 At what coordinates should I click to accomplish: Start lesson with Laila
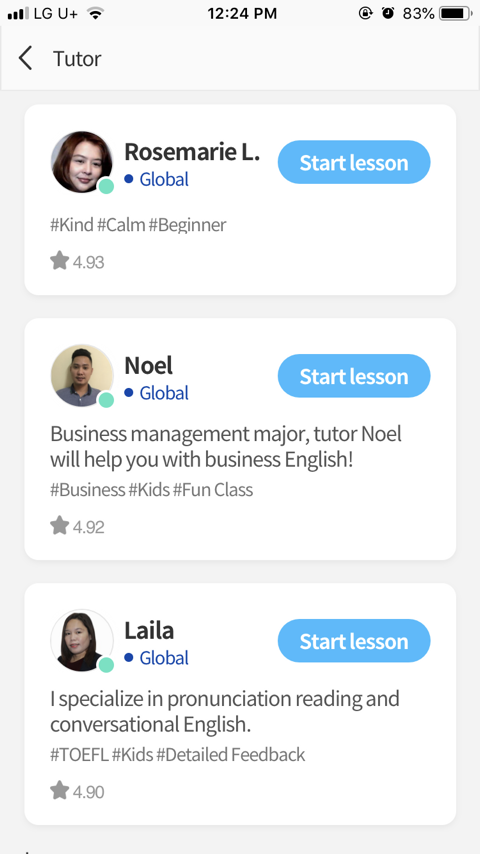354,640
